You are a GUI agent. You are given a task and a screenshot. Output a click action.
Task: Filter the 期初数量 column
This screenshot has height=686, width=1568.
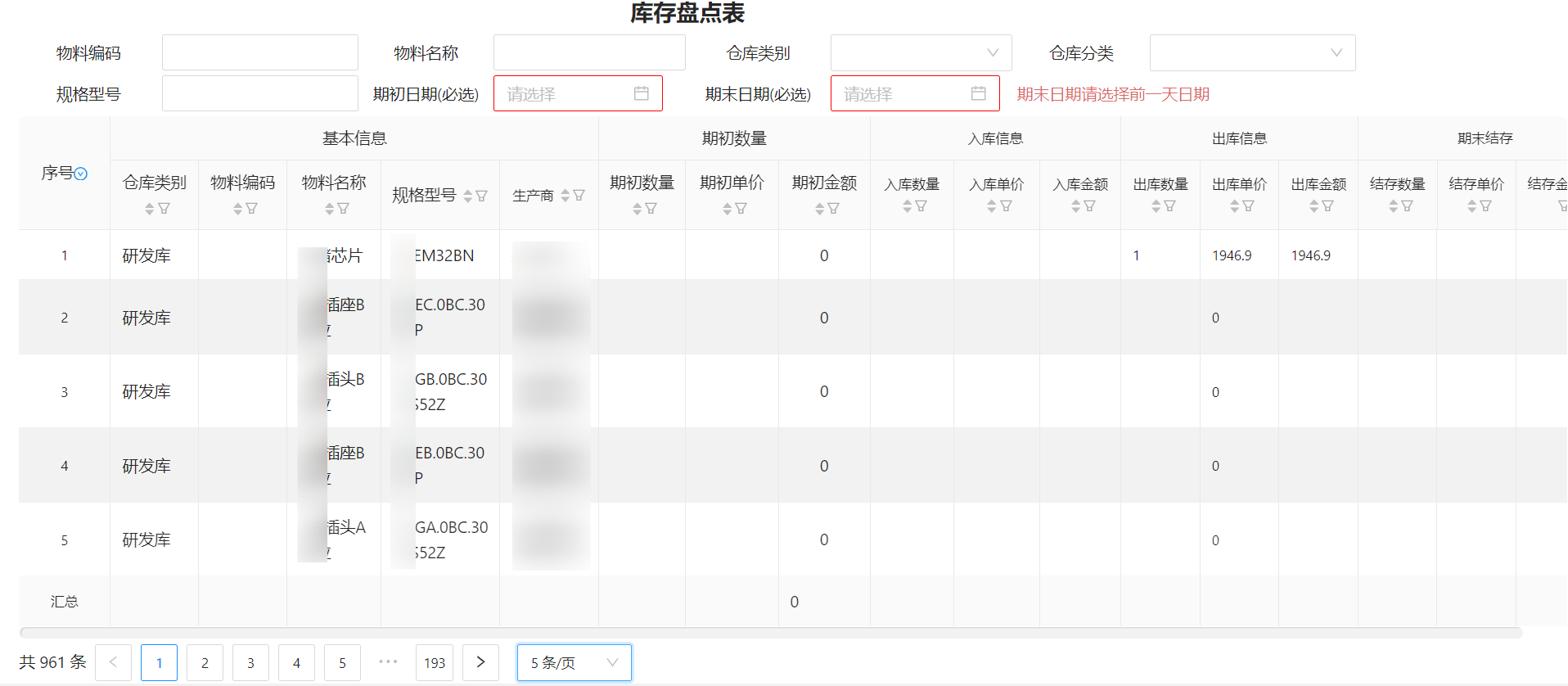point(651,209)
